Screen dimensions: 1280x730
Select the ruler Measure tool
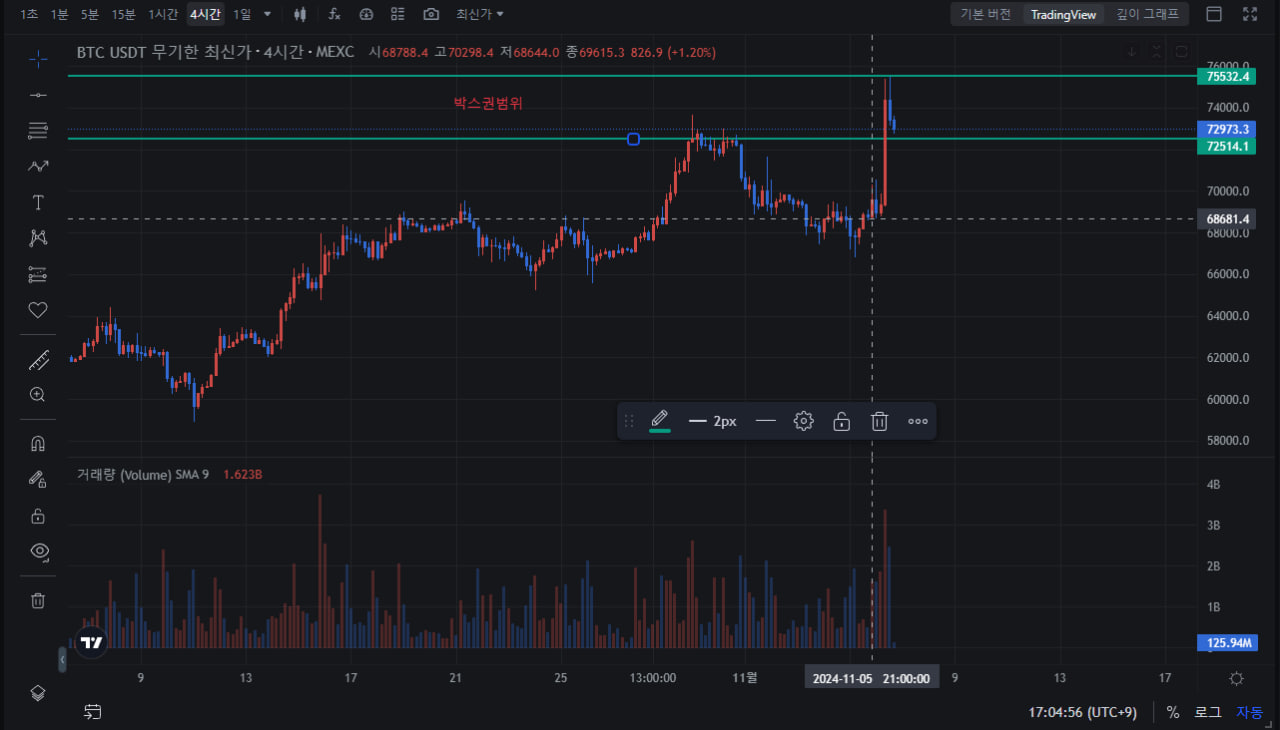(x=38, y=359)
